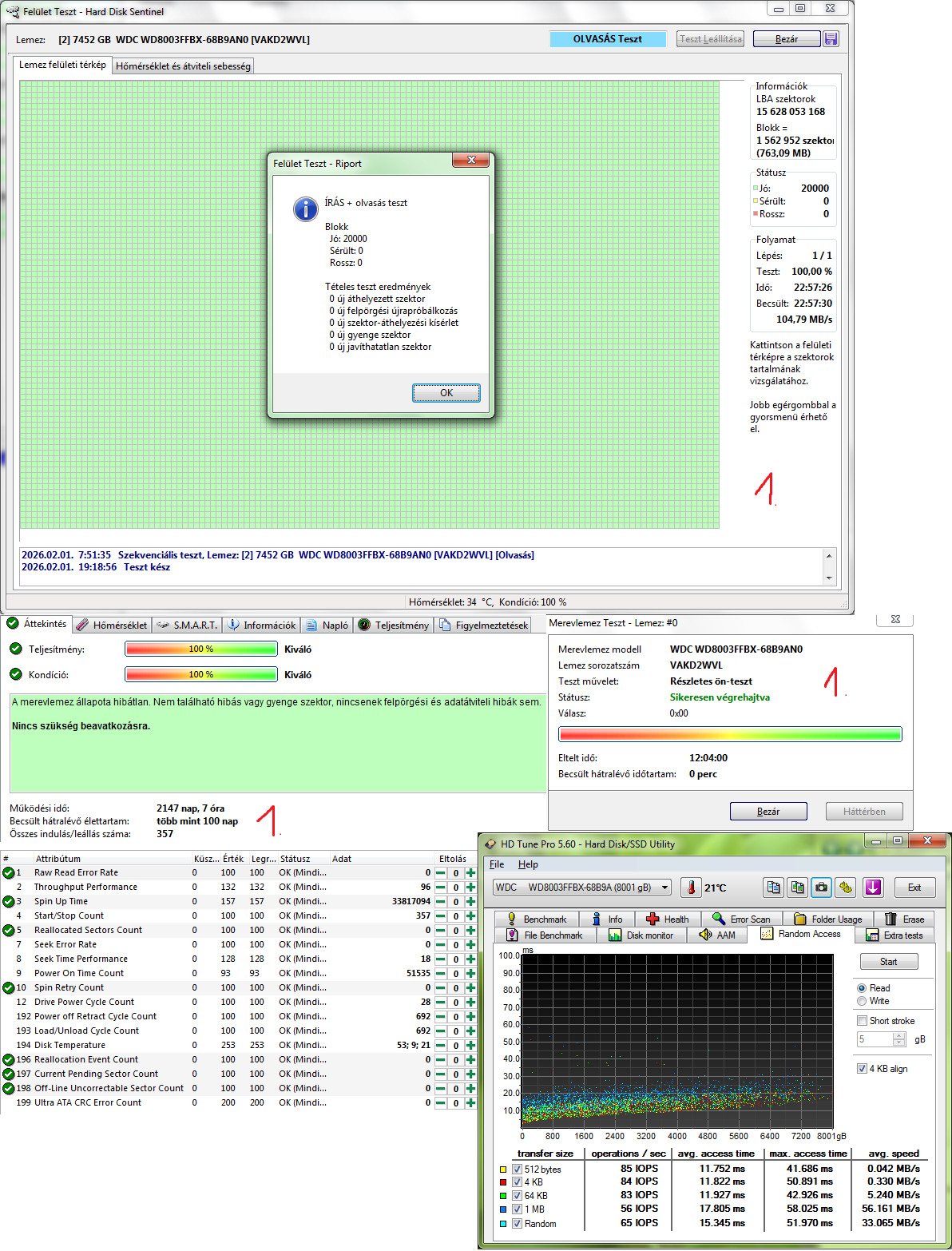The width and height of the screenshot is (952, 1251).
Task: Click the OLVASÁS Teszt button
Action: tap(608, 39)
